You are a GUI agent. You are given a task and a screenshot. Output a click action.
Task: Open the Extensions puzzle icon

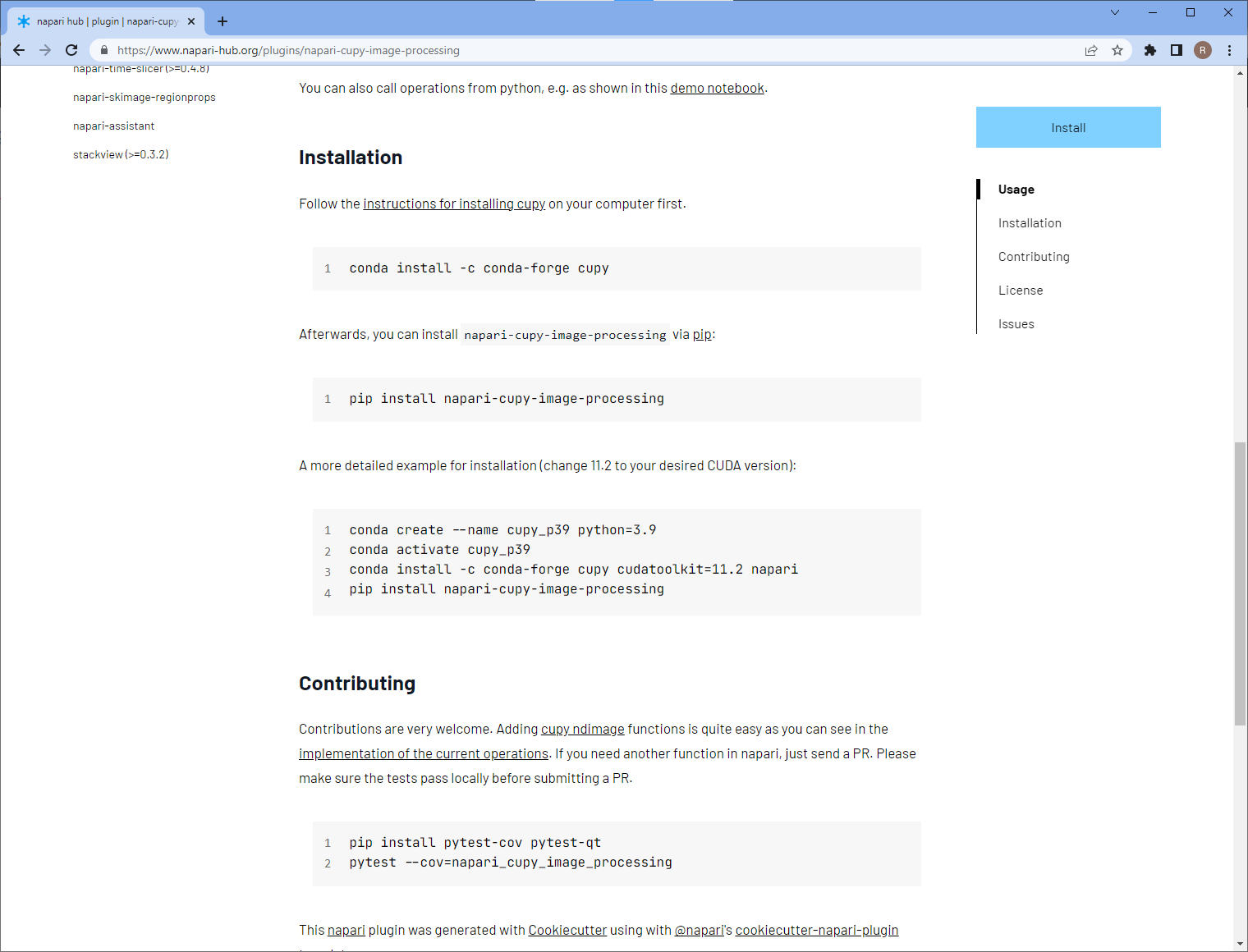tap(1150, 50)
